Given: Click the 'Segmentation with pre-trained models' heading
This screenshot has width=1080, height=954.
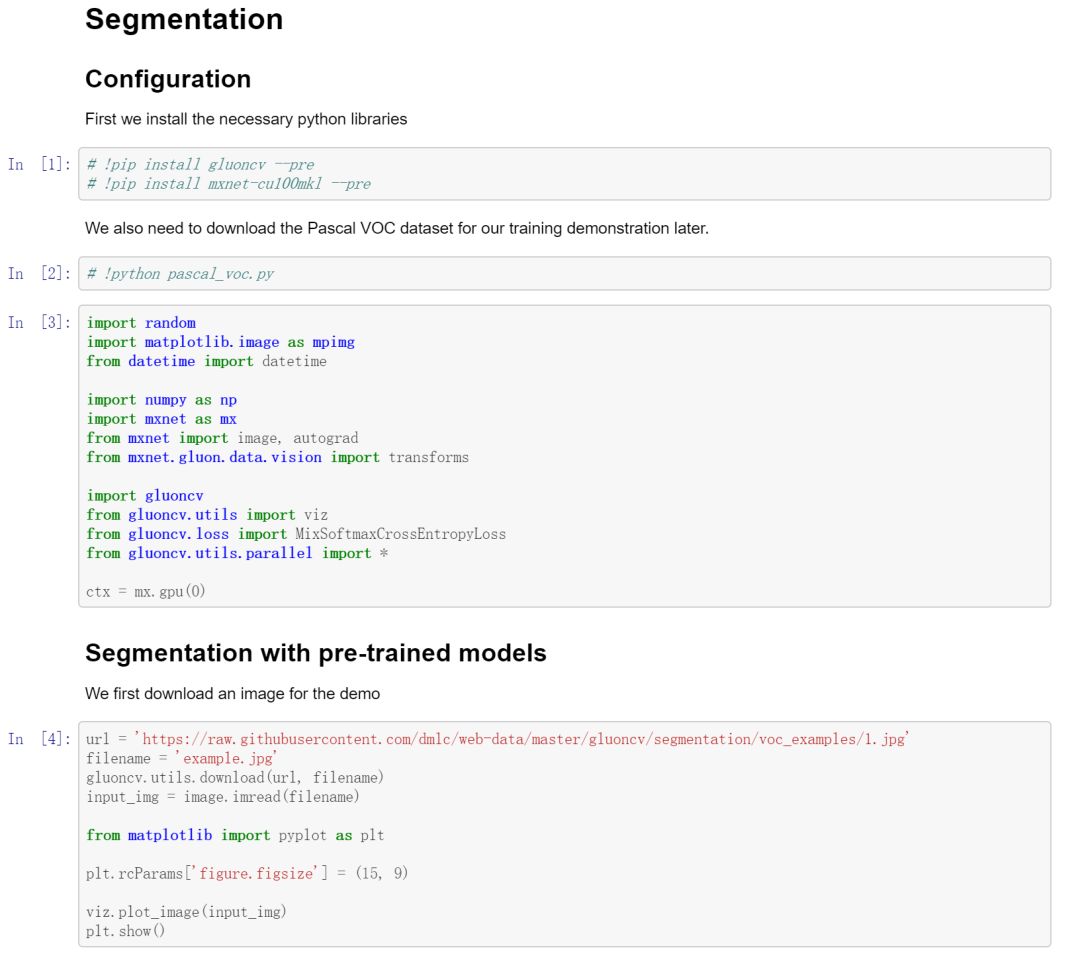Looking at the screenshot, I should (x=316, y=653).
